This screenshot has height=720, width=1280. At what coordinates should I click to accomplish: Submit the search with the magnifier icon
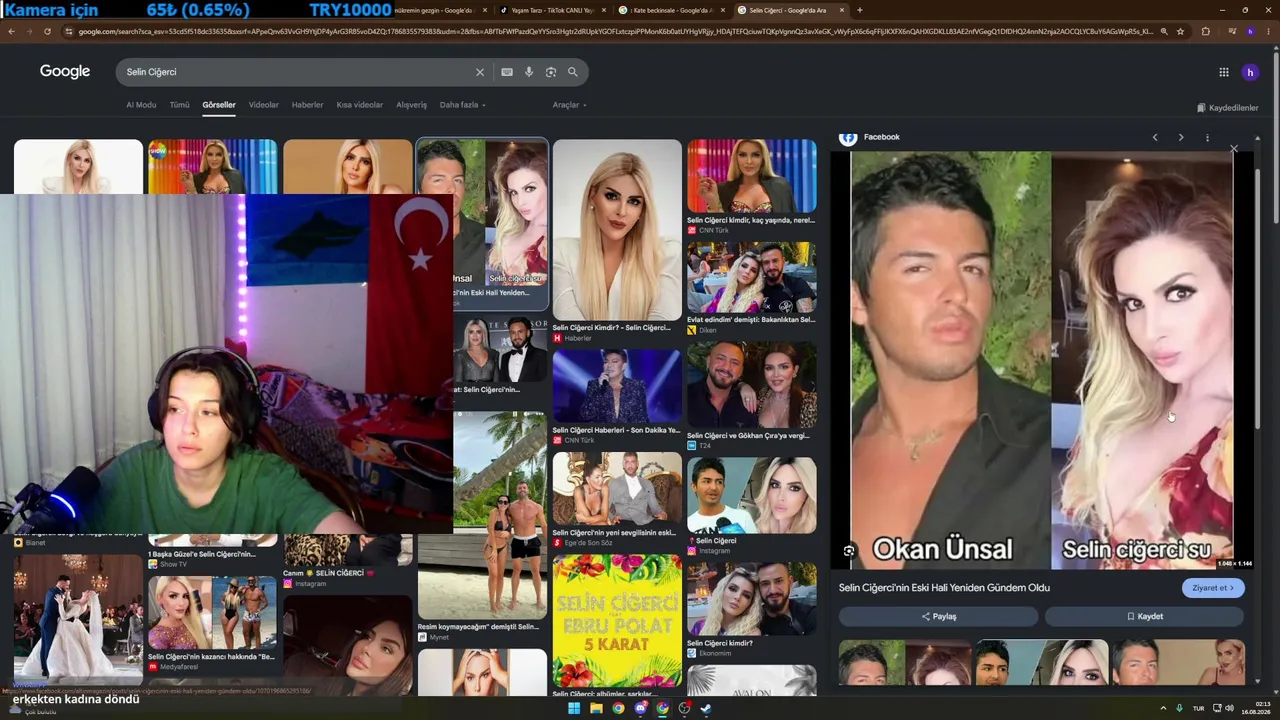573,72
